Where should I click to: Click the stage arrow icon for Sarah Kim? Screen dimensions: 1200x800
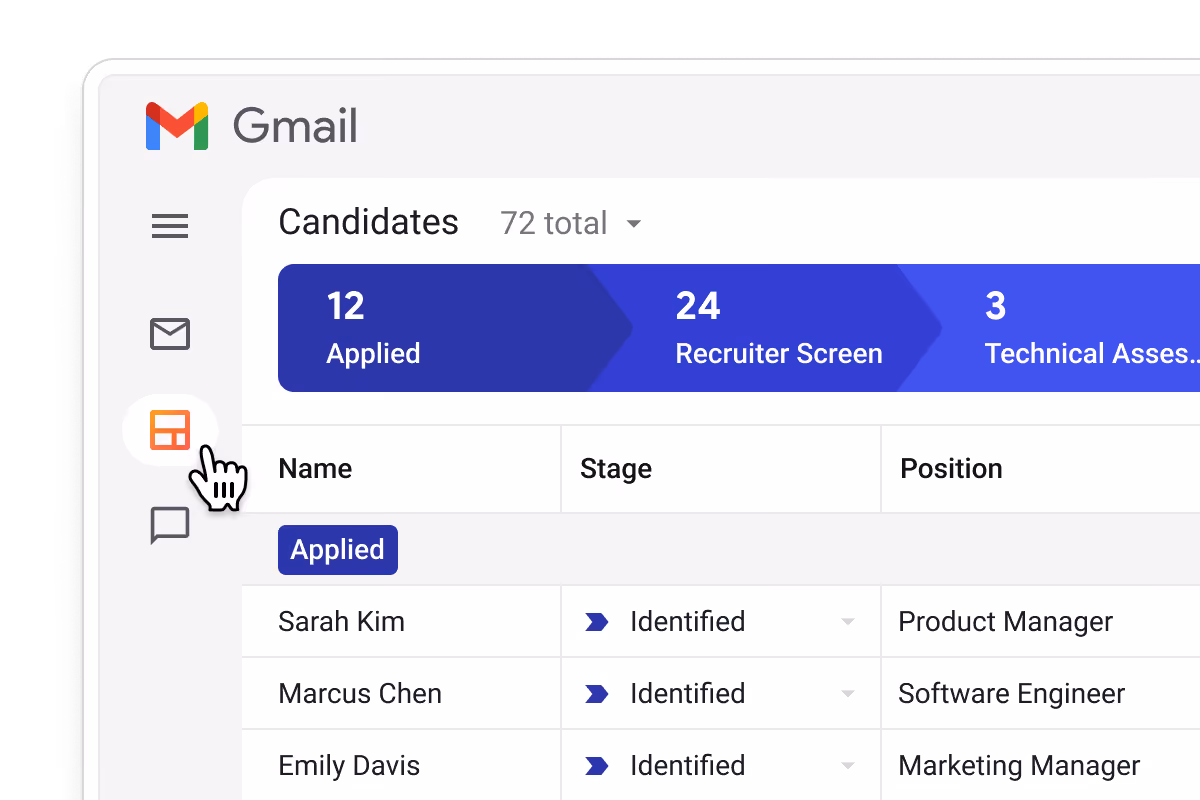597,622
